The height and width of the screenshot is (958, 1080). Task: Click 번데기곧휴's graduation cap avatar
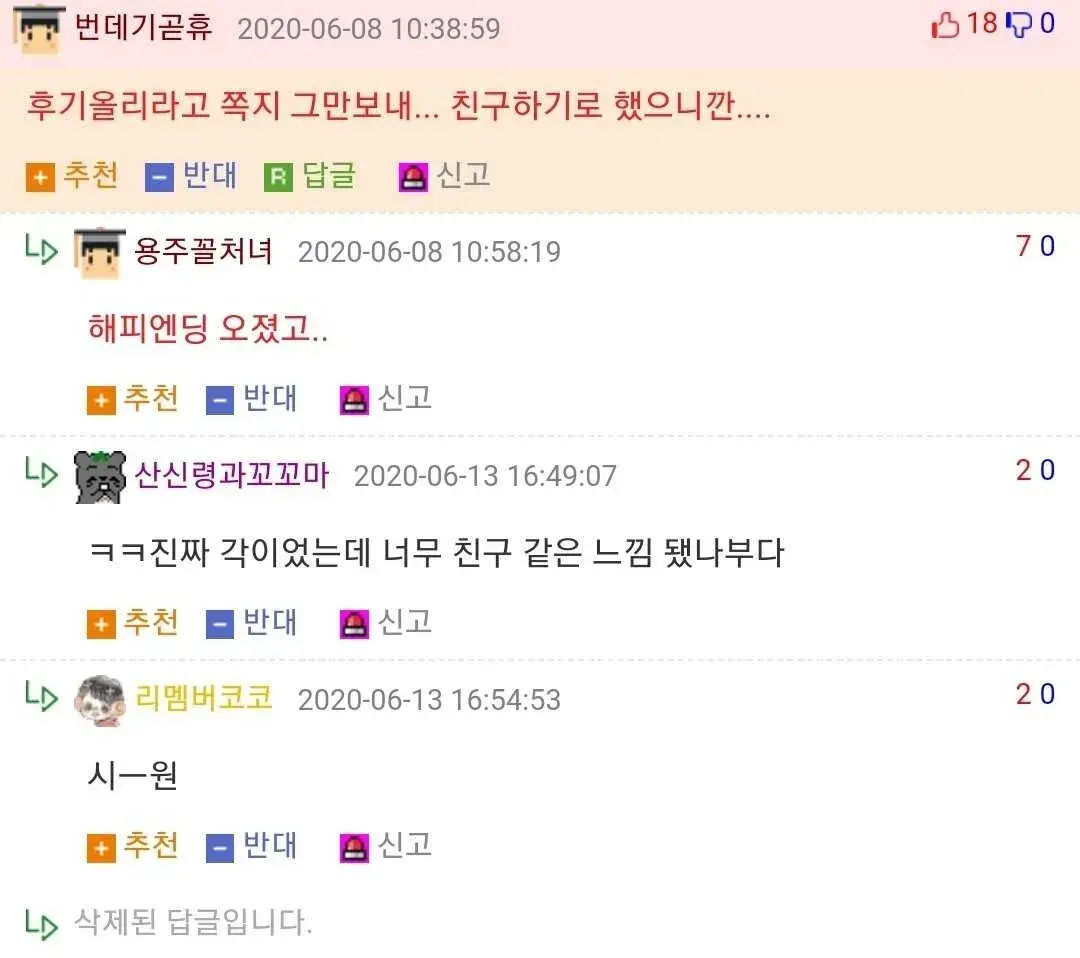tap(39, 29)
